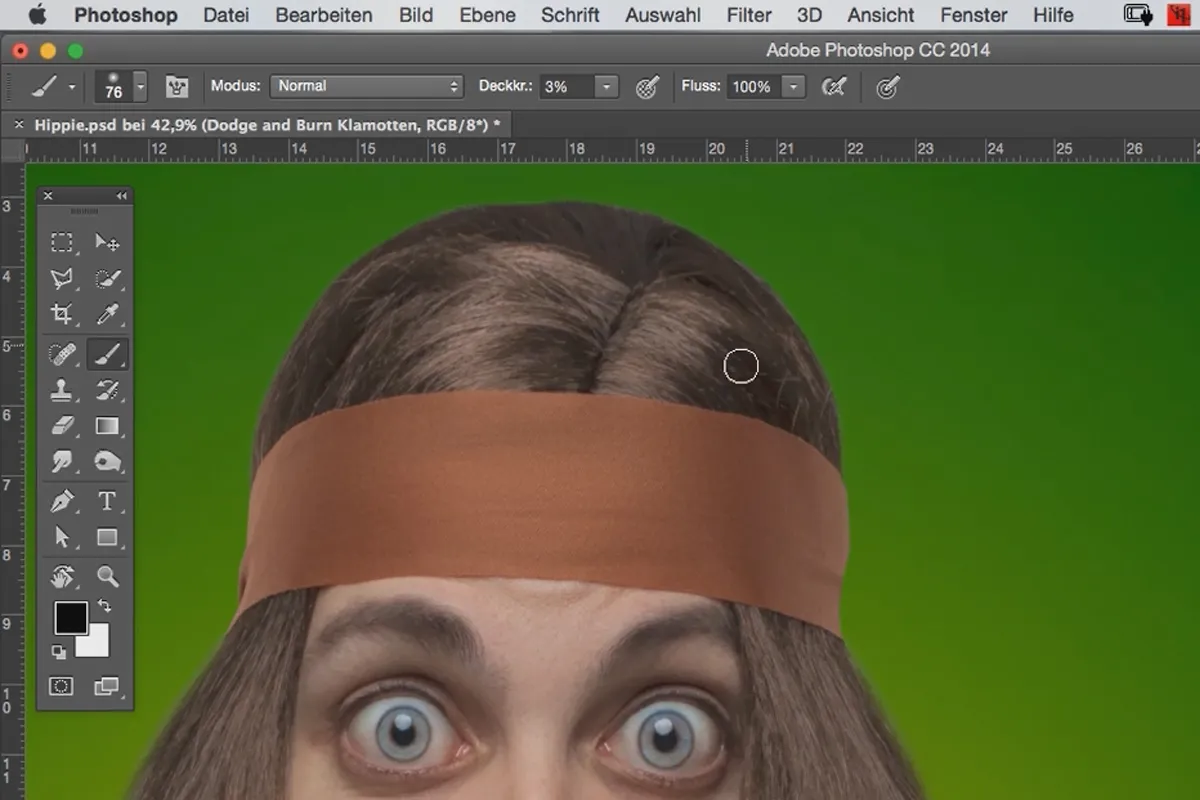Select the Zoom tool
1200x800 pixels.
point(107,576)
